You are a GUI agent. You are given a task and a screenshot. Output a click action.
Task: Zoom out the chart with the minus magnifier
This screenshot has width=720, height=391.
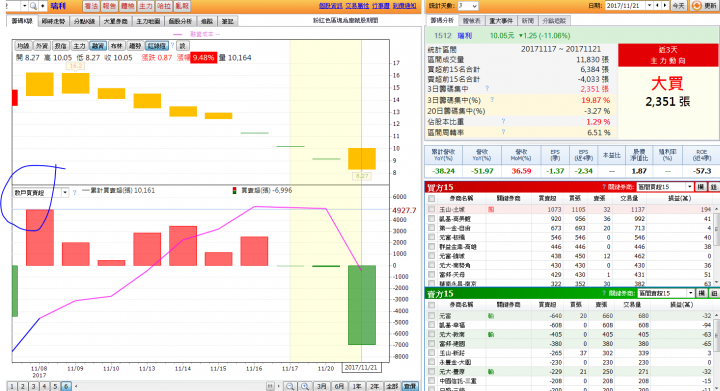(x=290, y=386)
